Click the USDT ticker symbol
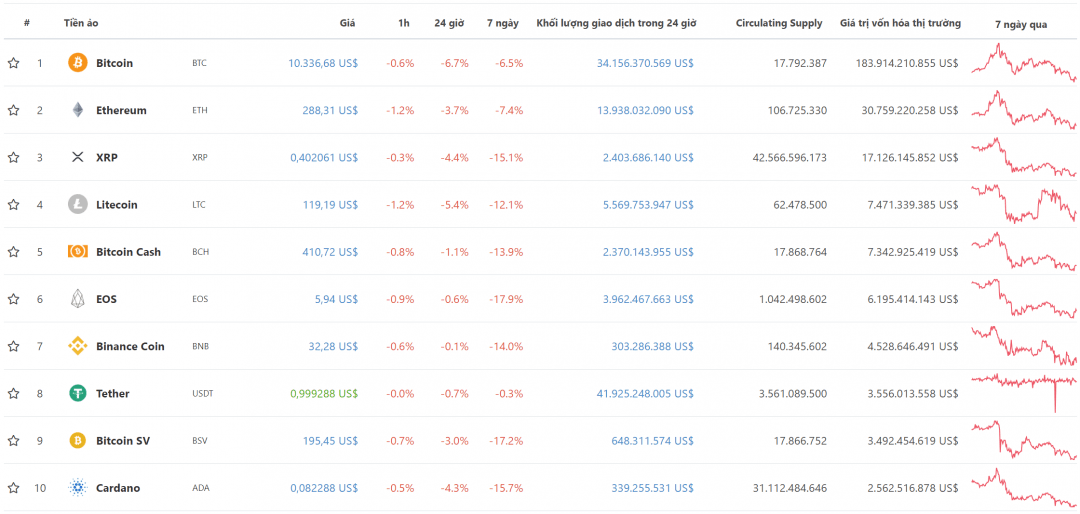This screenshot has width=1080, height=514. 202,393
